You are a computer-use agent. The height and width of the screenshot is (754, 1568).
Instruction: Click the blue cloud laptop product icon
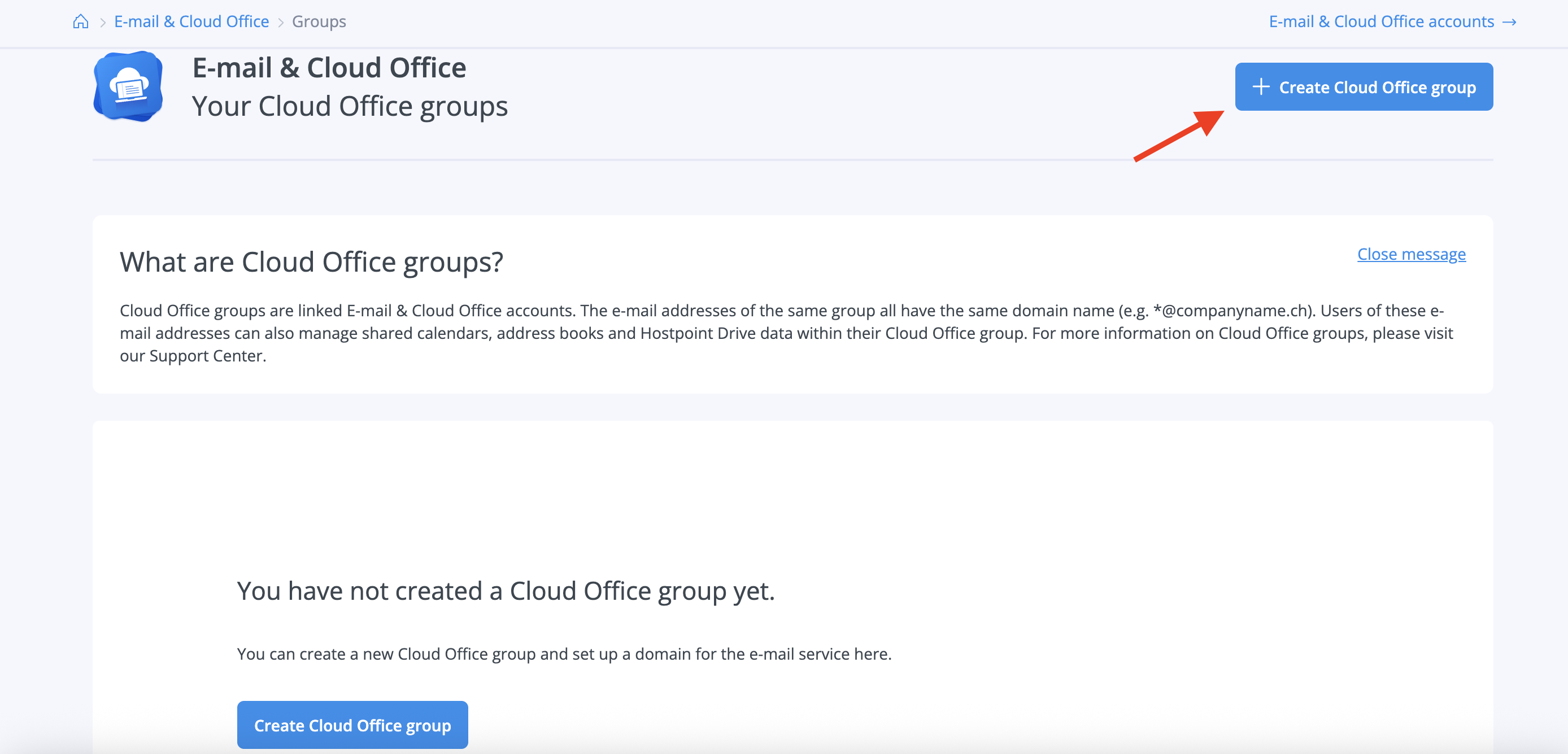pos(128,86)
